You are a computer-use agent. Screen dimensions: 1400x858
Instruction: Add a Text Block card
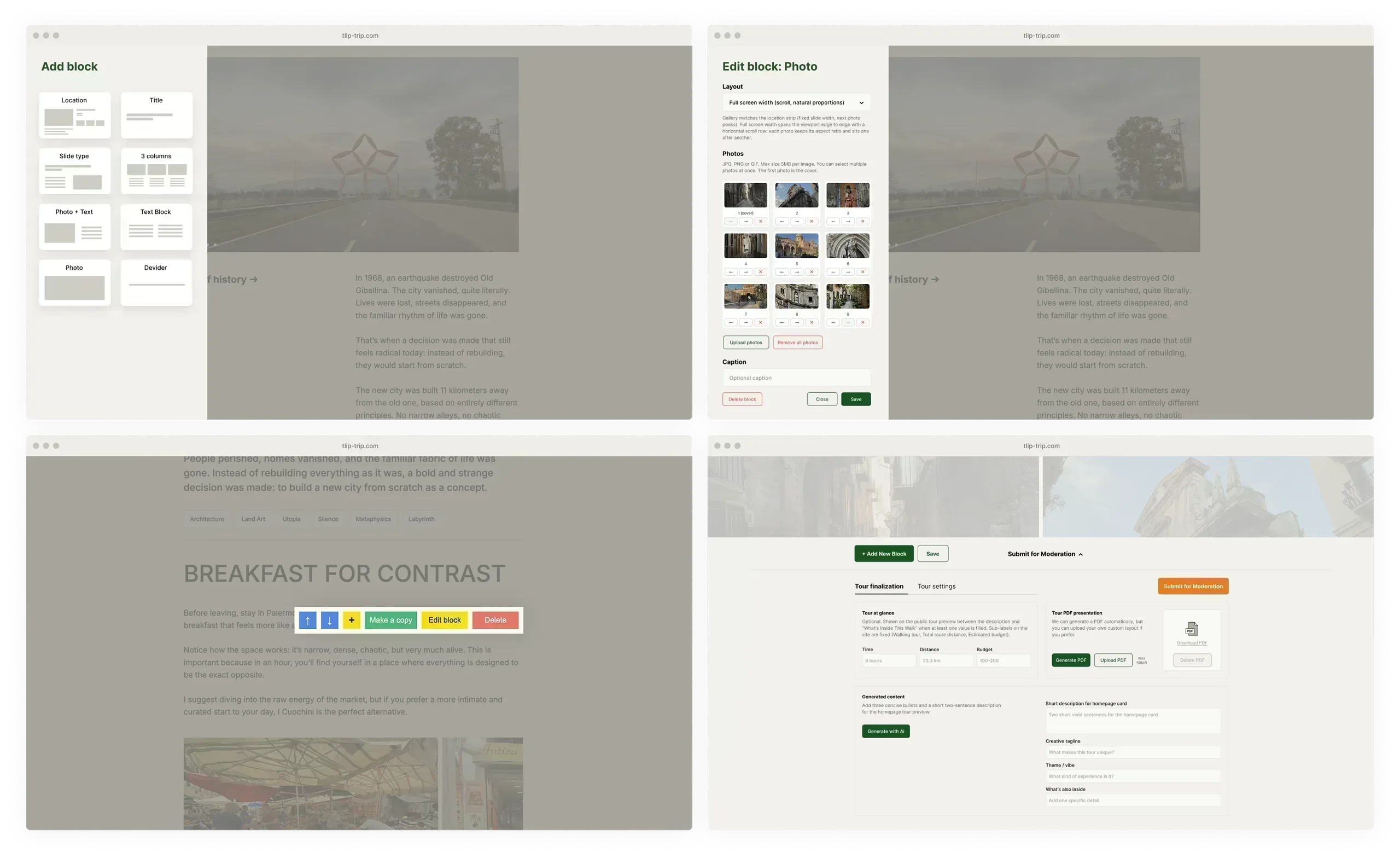tap(156, 227)
